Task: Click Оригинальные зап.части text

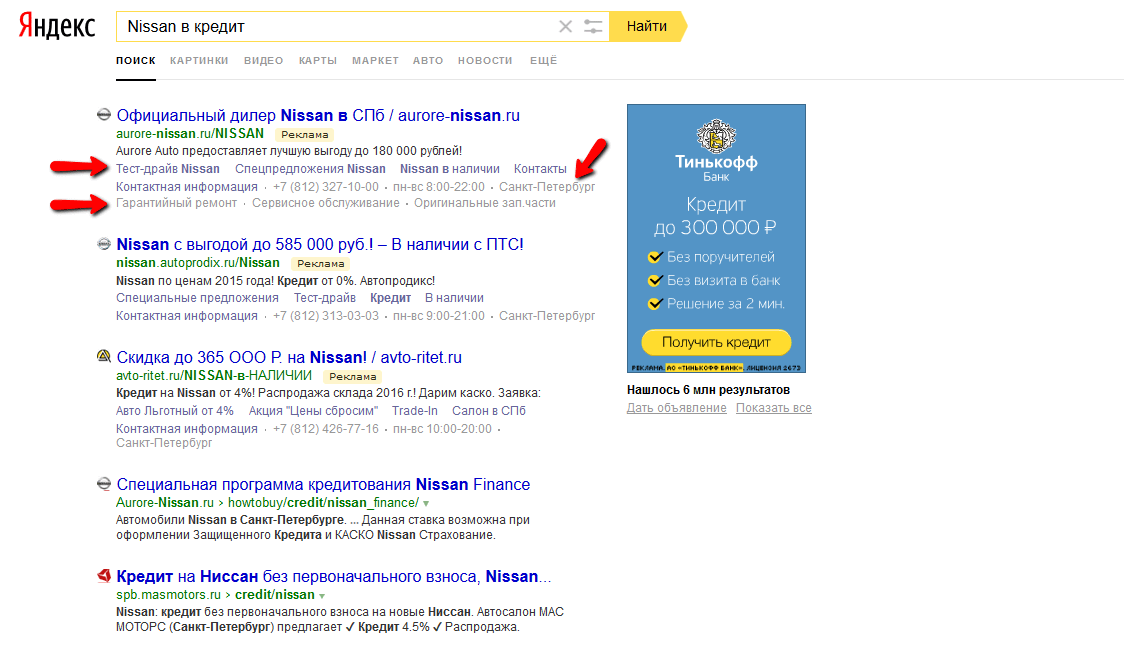Action: coord(485,204)
